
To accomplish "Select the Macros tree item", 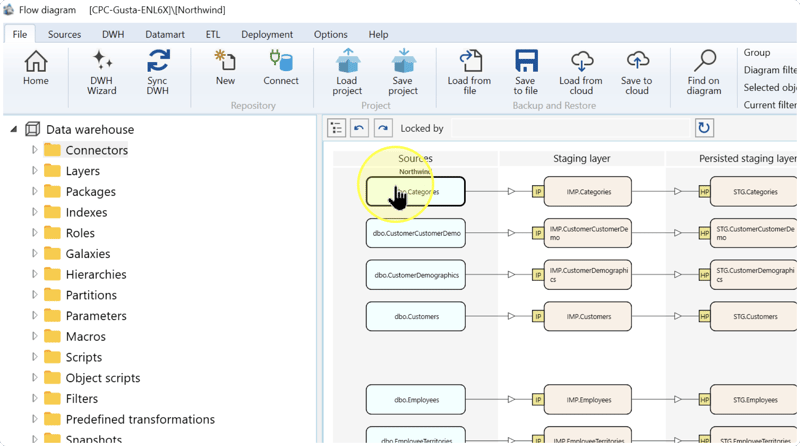I will click(85, 337).
